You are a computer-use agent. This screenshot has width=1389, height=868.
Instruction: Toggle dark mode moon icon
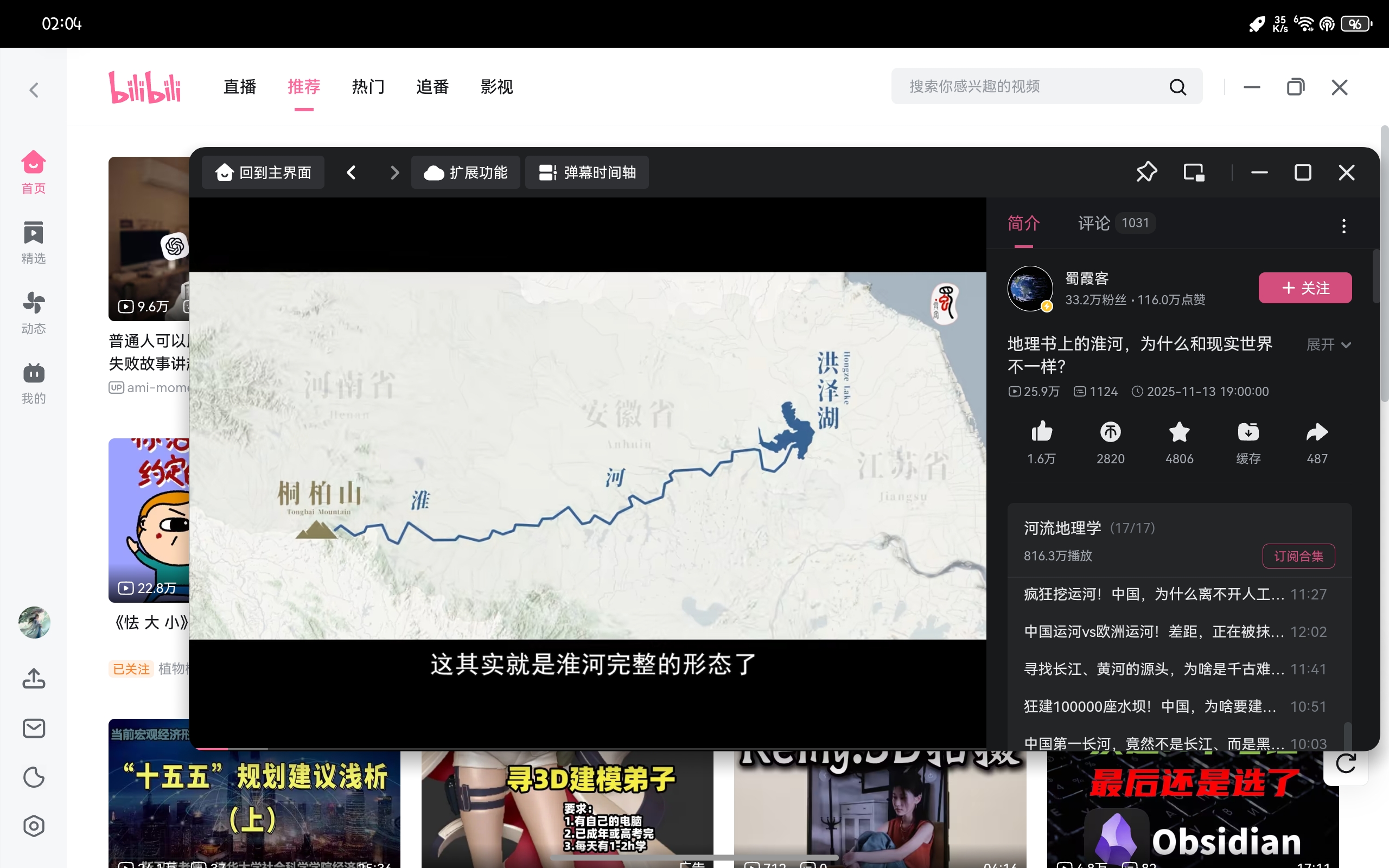(x=34, y=777)
